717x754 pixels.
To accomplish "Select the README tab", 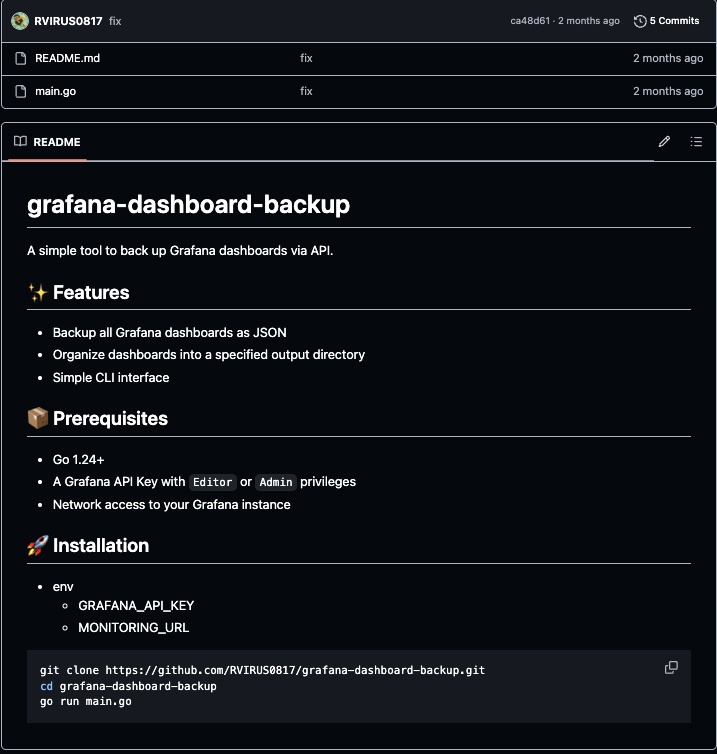I will [x=47, y=142].
